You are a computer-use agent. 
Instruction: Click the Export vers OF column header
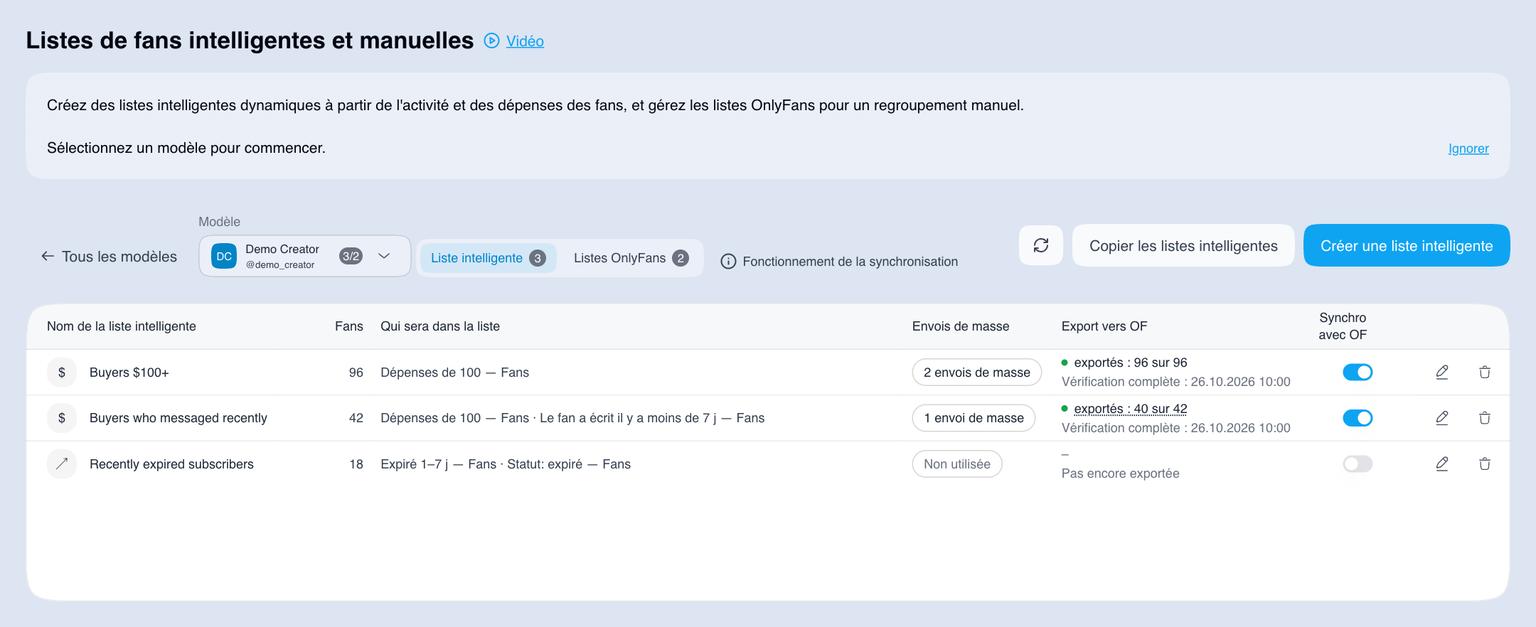[x=1104, y=326]
